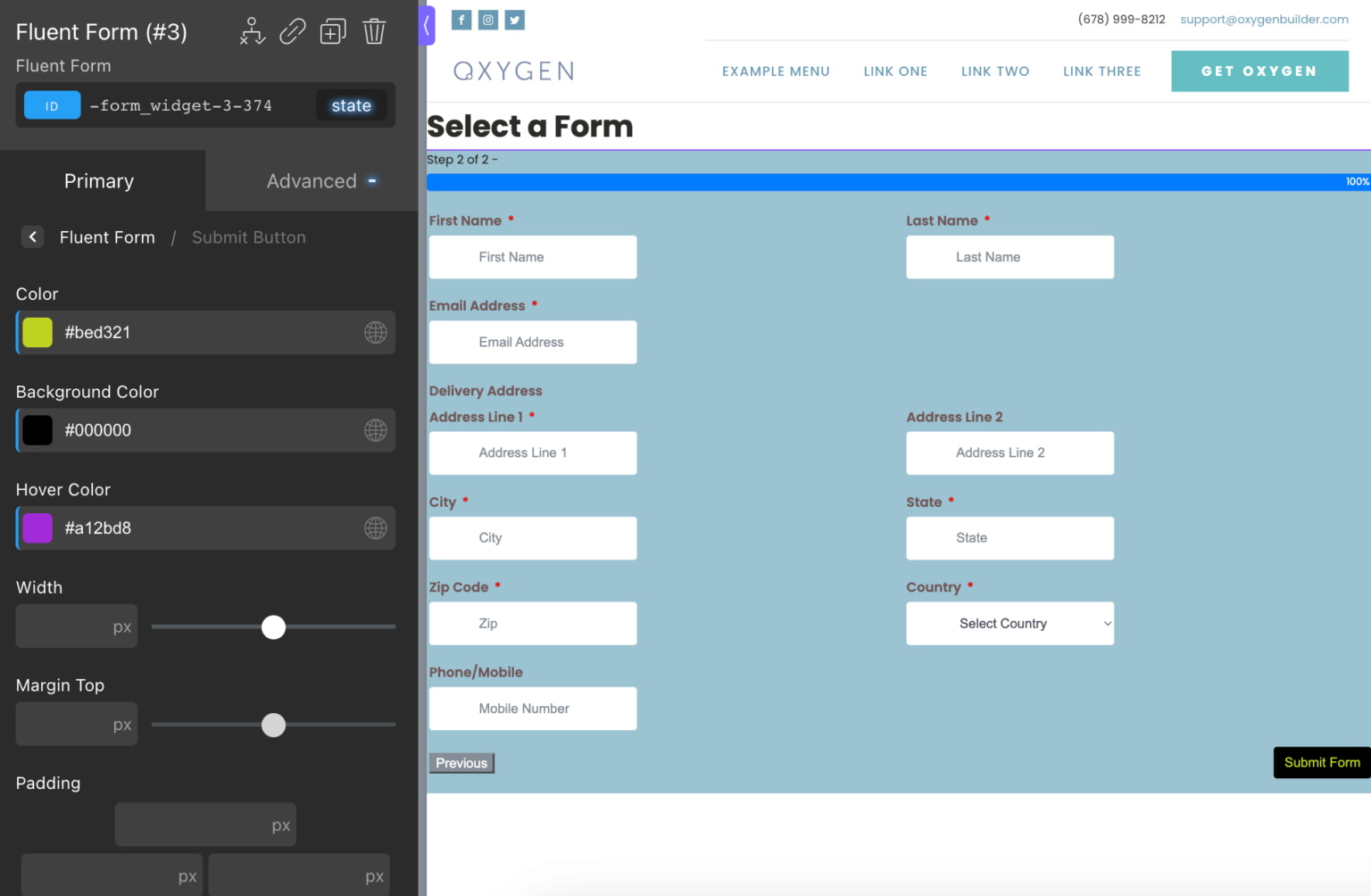Screen dimensions: 1371x896
Task: Click the selector states icon beside the paperclip
Action: coord(253,30)
